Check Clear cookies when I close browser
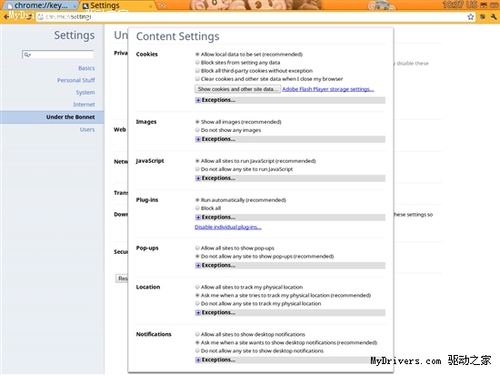 pos(197,79)
